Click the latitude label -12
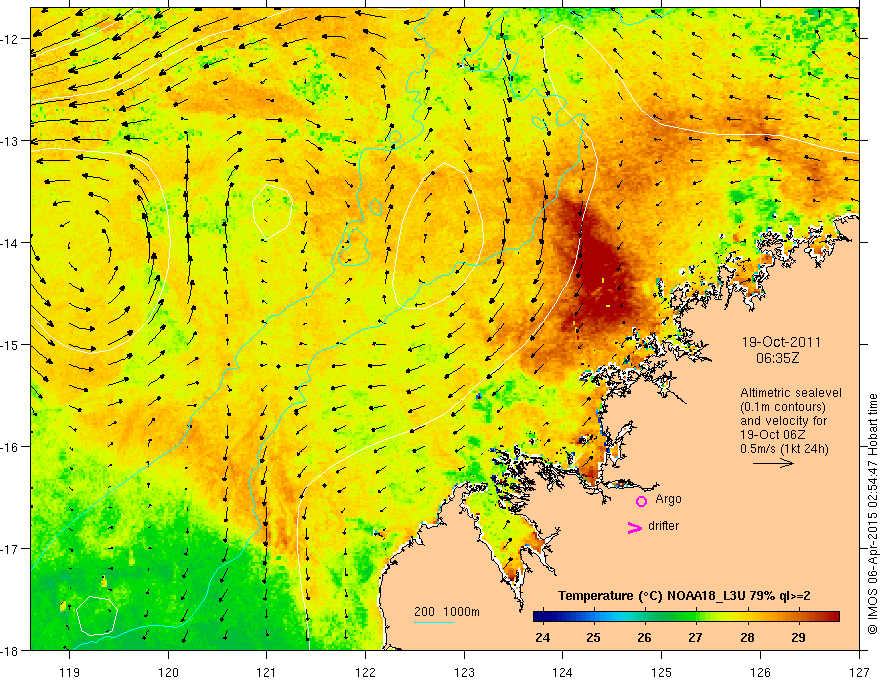Image resolution: width=880 pixels, height=680 pixels. click(x=11, y=39)
